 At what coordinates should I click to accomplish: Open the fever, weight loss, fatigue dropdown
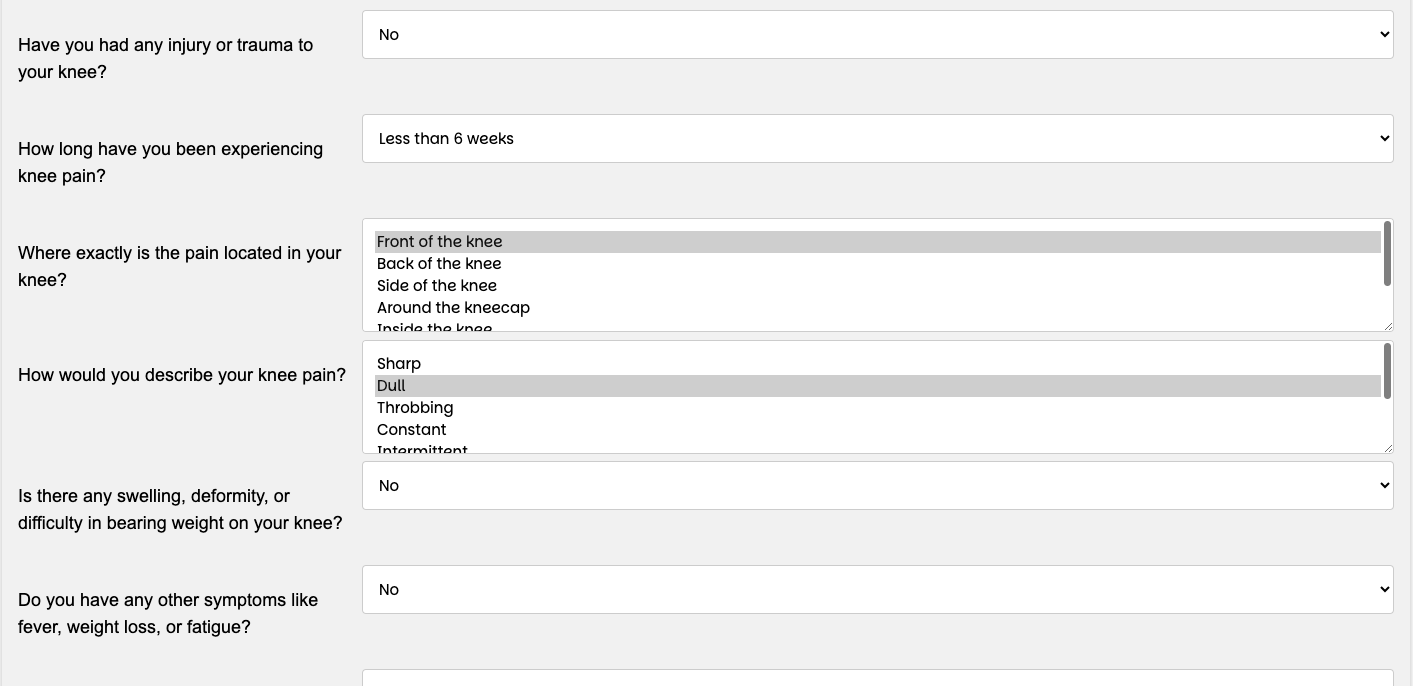[877, 590]
